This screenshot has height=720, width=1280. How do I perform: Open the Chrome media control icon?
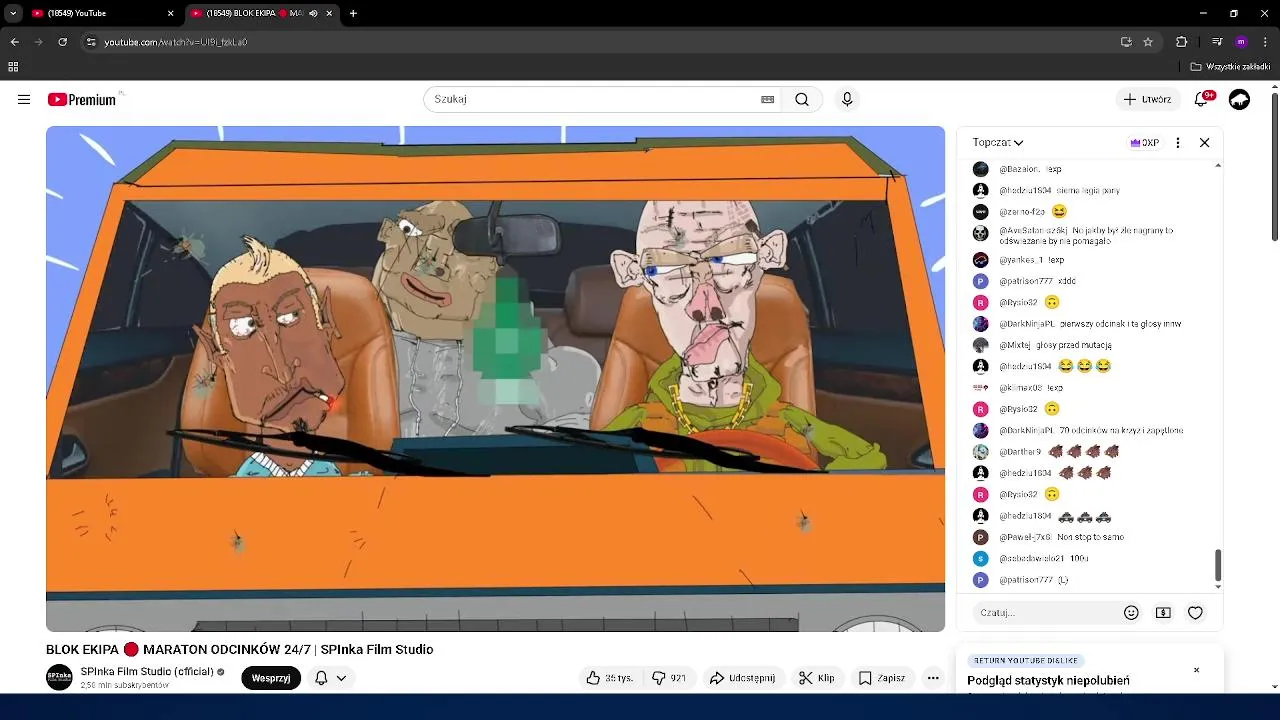1216,42
